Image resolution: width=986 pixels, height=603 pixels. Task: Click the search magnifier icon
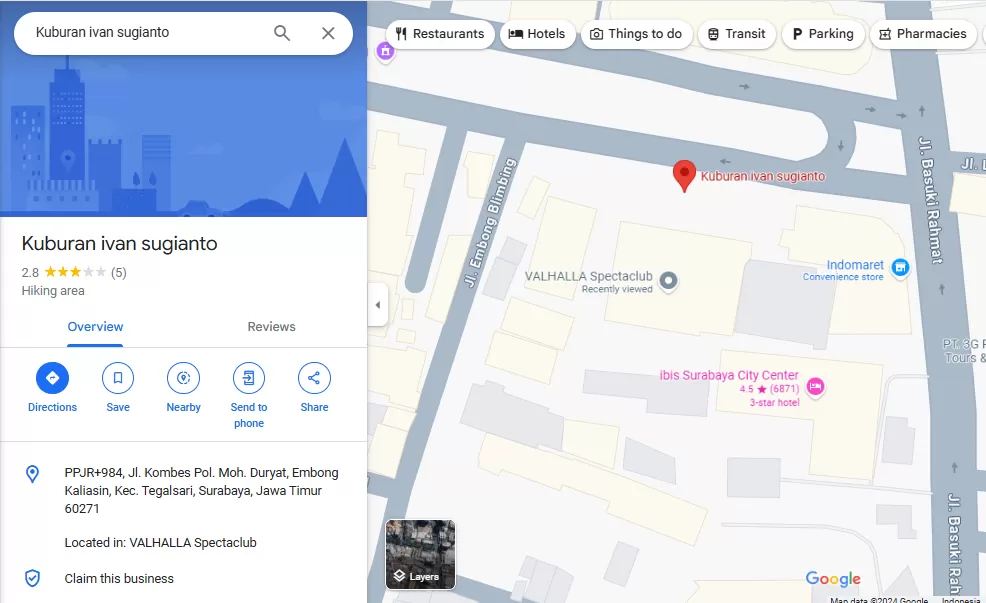(282, 33)
